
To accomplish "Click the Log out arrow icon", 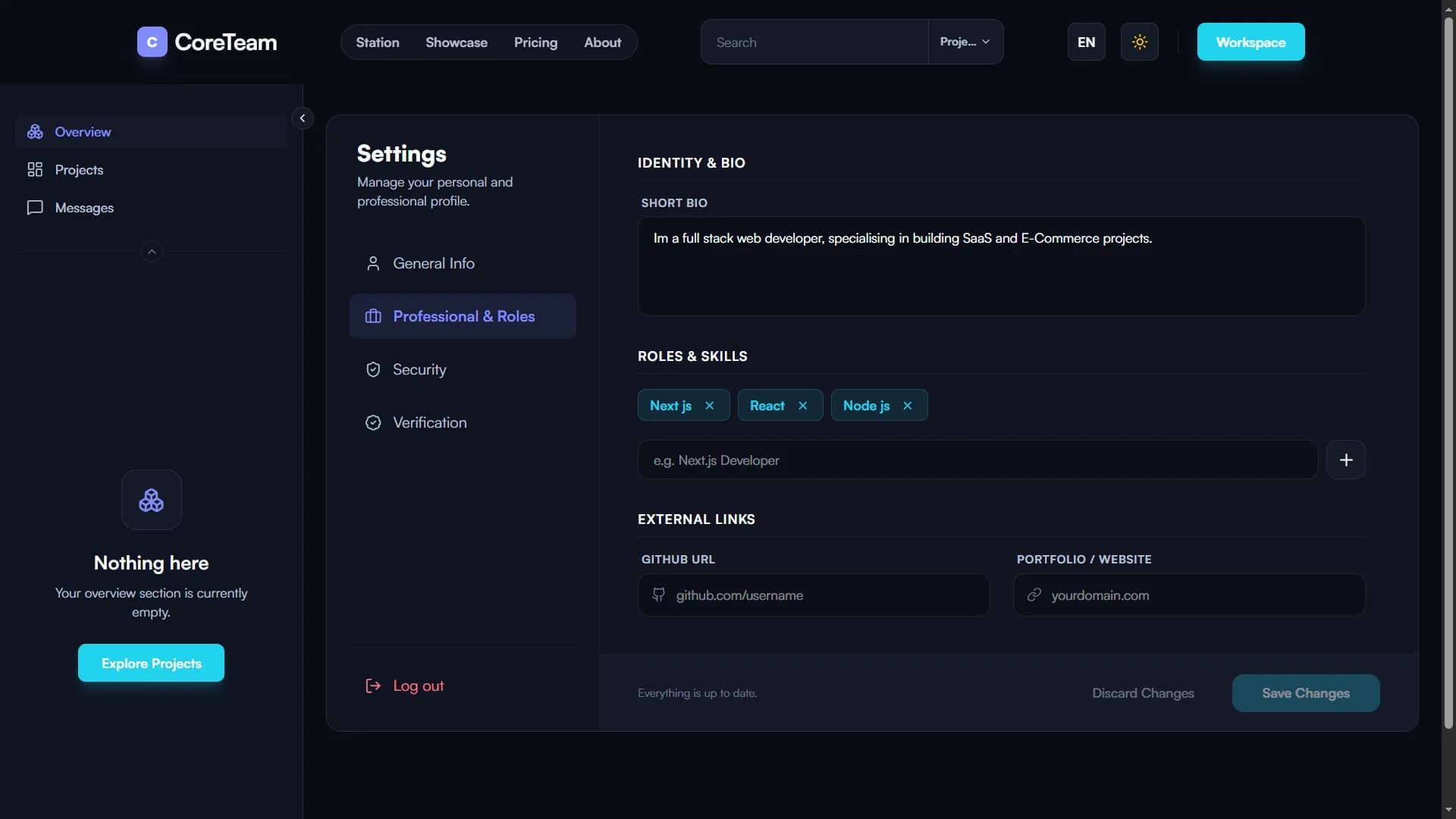I will click(373, 686).
